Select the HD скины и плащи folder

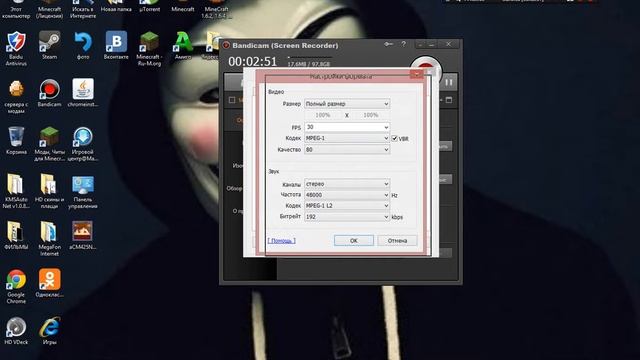point(49,191)
